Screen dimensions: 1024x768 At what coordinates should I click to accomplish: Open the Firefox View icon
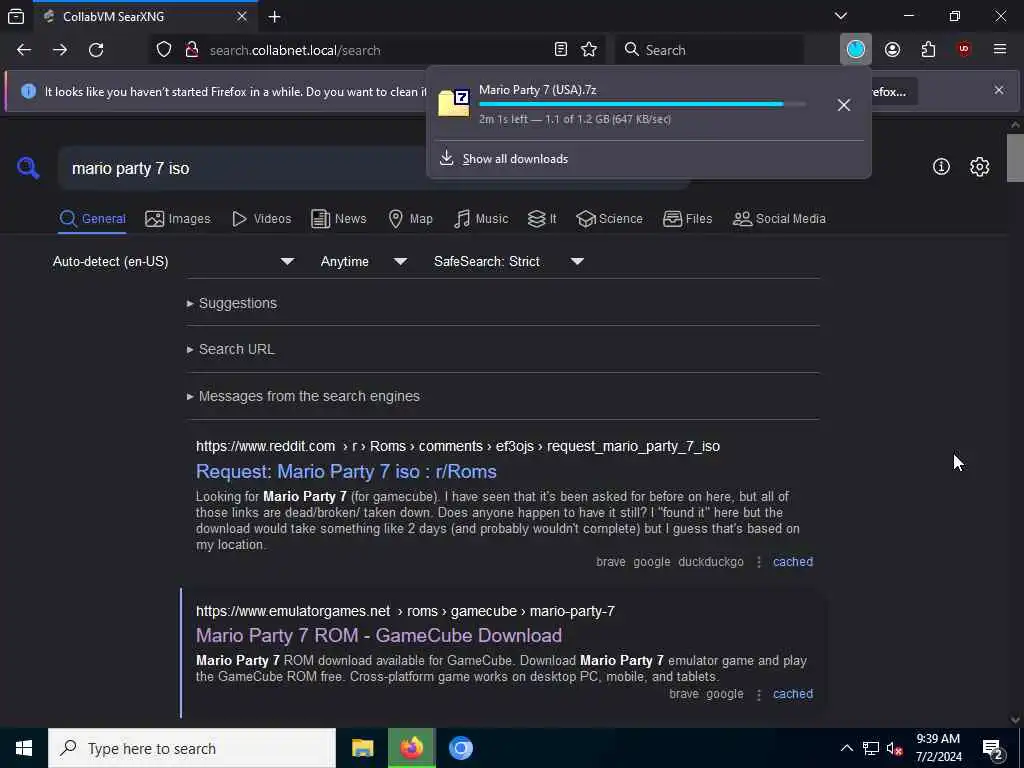point(16,16)
